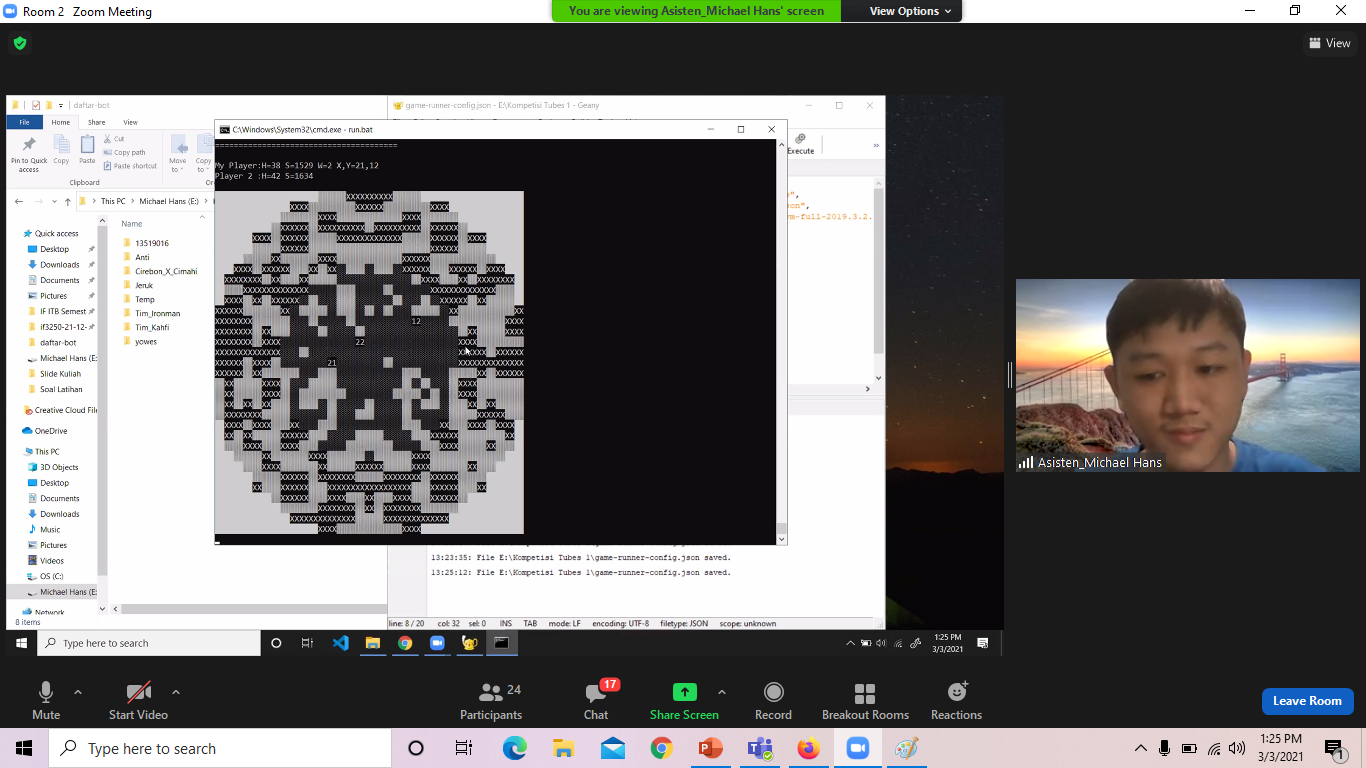This screenshot has height=768, width=1366.
Task: Click the Execute button in Geany toolbar
Action: pos(800,144)
